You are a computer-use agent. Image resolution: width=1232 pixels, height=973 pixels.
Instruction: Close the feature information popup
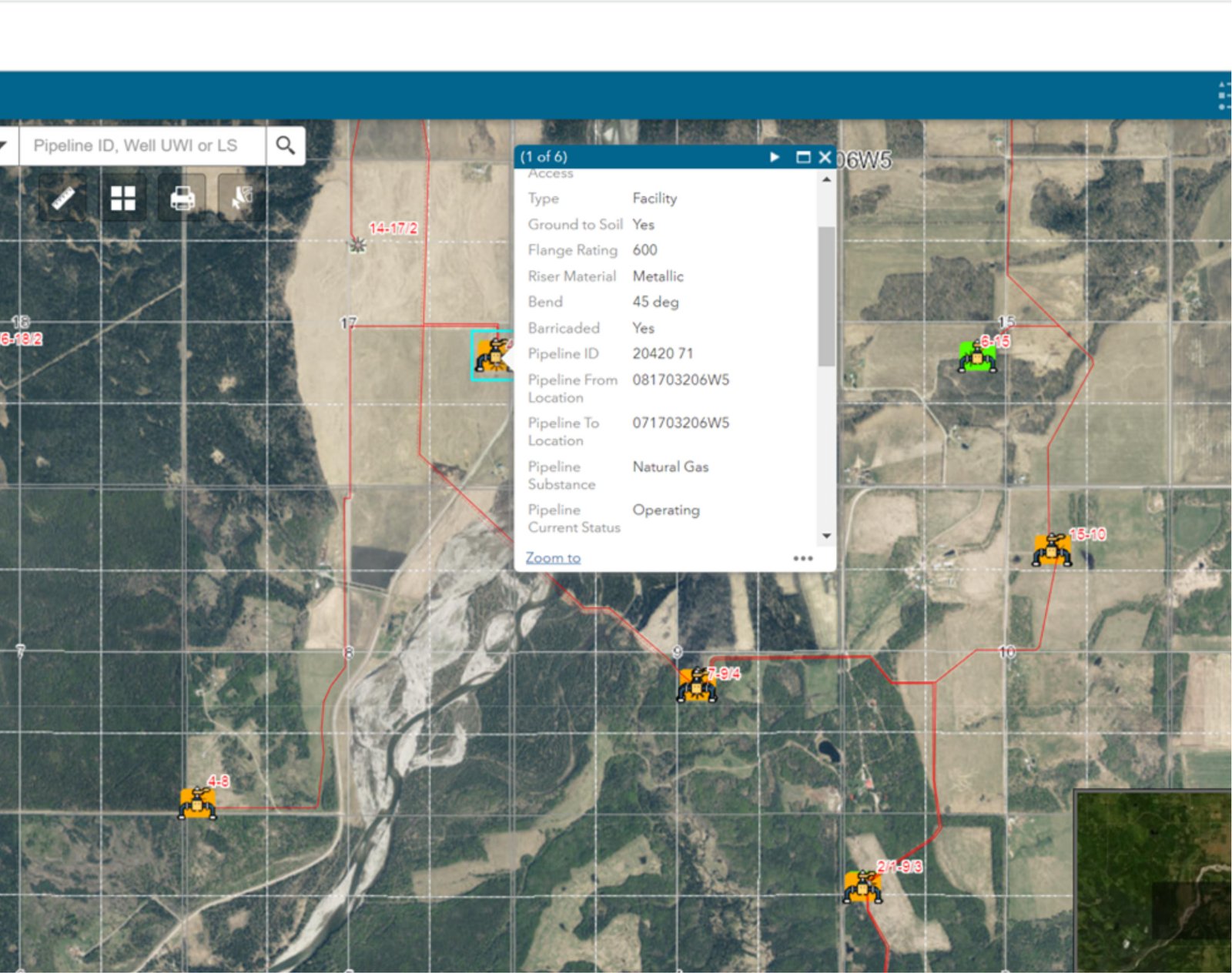point(824,157)
